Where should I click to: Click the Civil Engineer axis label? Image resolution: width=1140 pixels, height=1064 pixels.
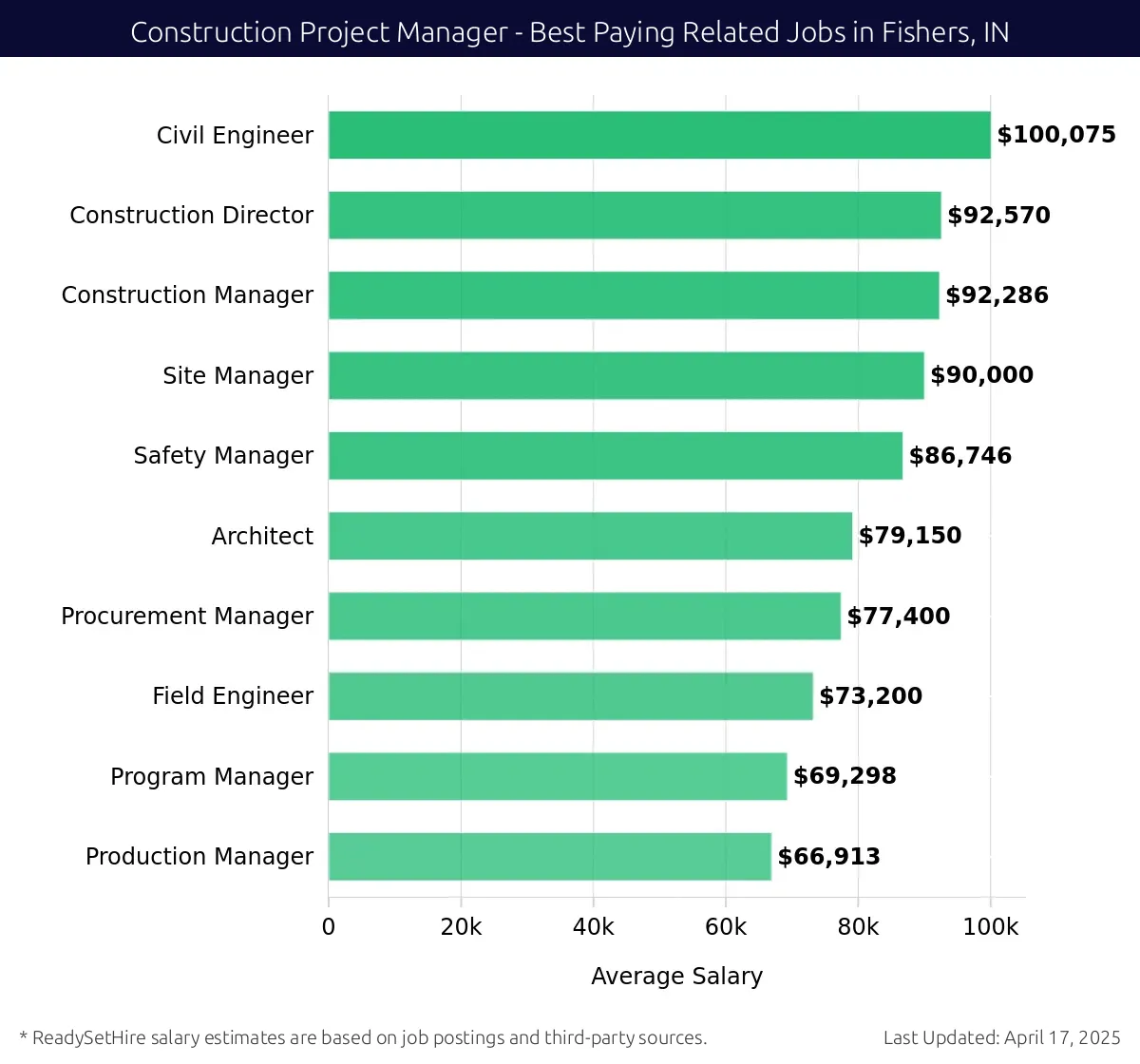click(235, 135)
